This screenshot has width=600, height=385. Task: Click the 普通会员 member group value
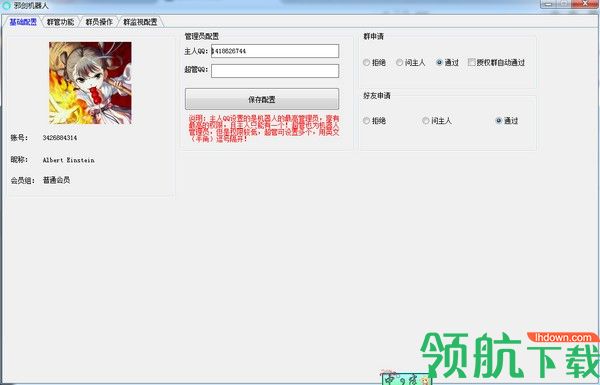(56, 180)
